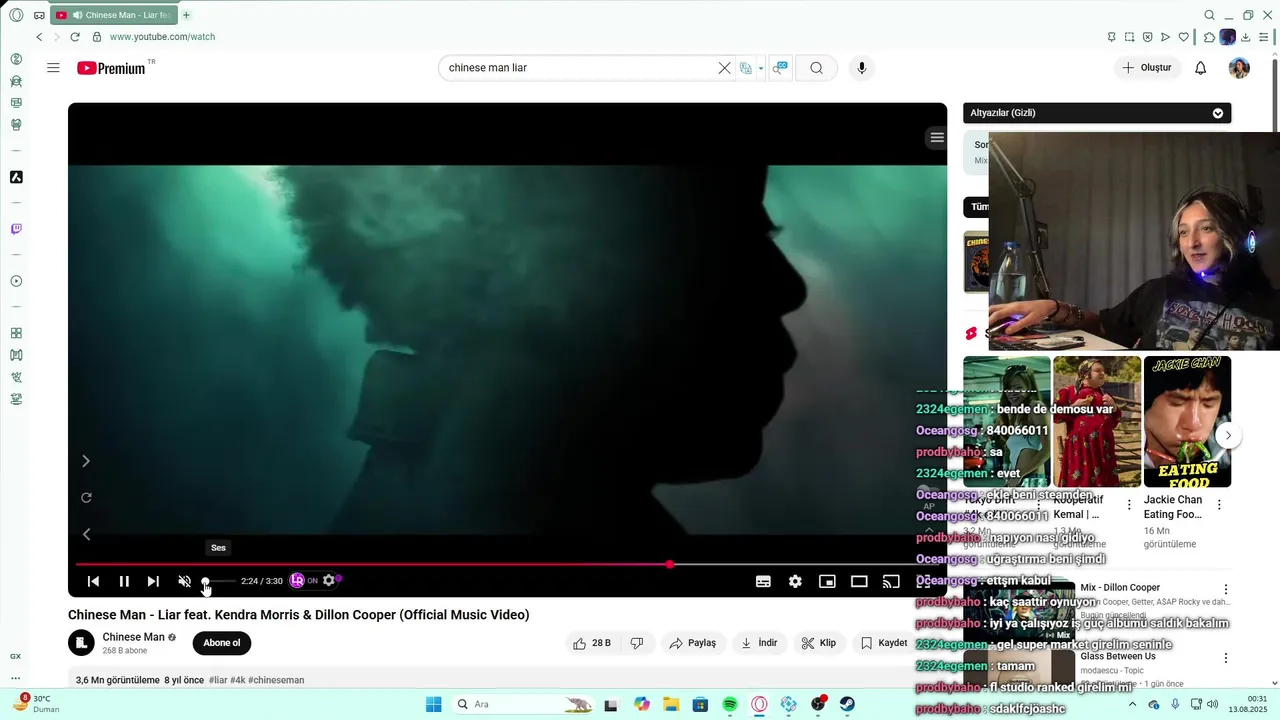Seek on the red video progress bar

pyautogui.click(x=507, y=564)
